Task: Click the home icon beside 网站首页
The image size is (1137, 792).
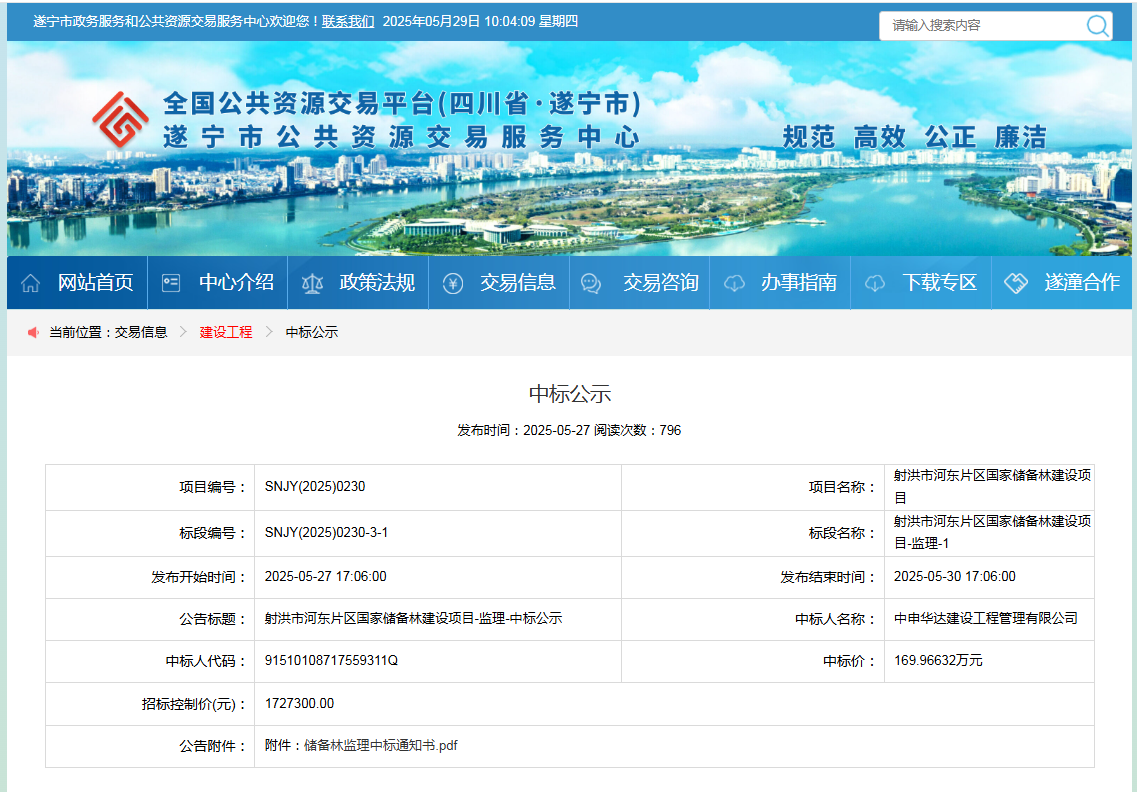Action: tap(30, 284)
